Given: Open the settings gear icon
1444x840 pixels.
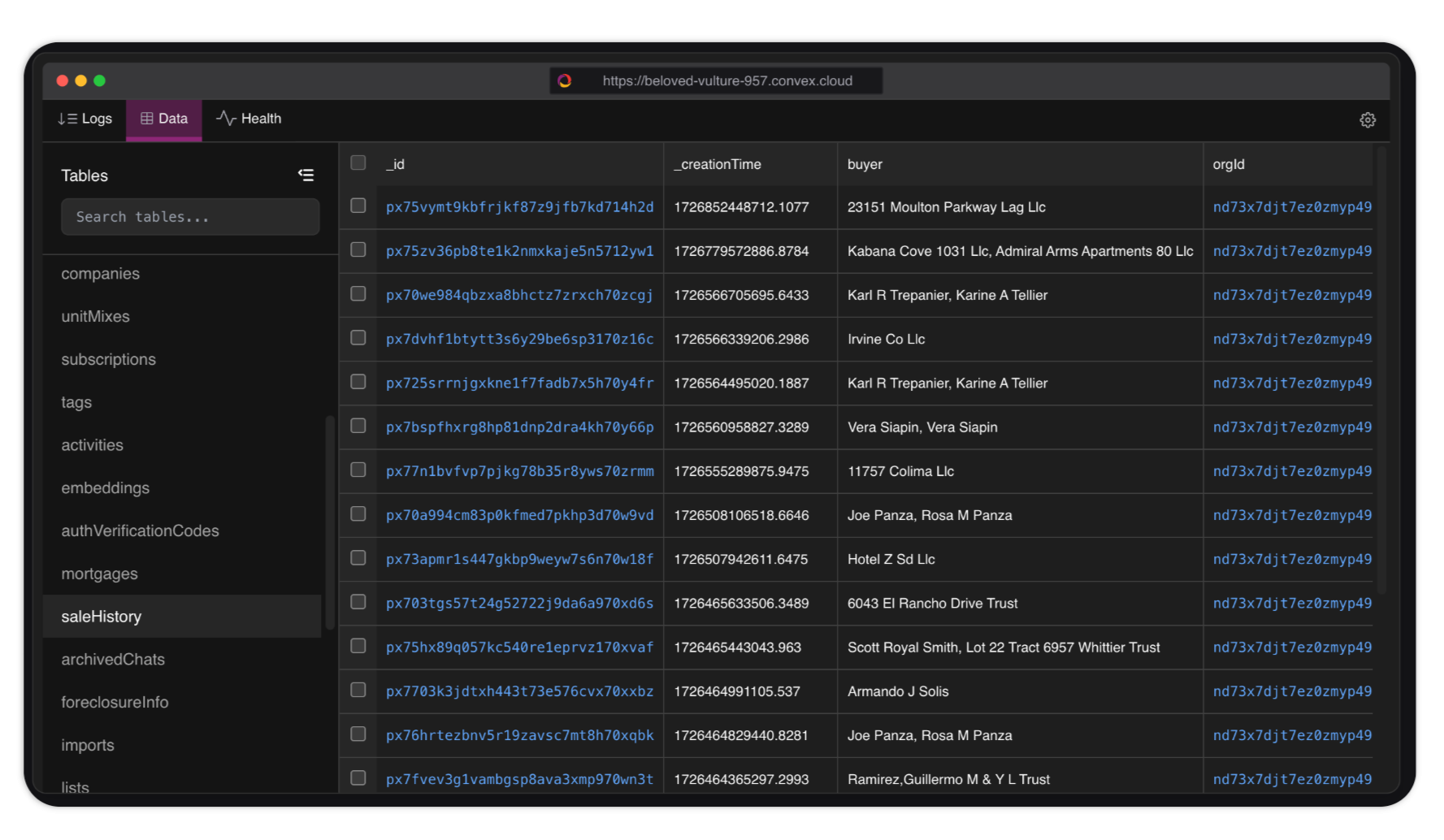Looking at the screenshot, I should click(1368, 119).
